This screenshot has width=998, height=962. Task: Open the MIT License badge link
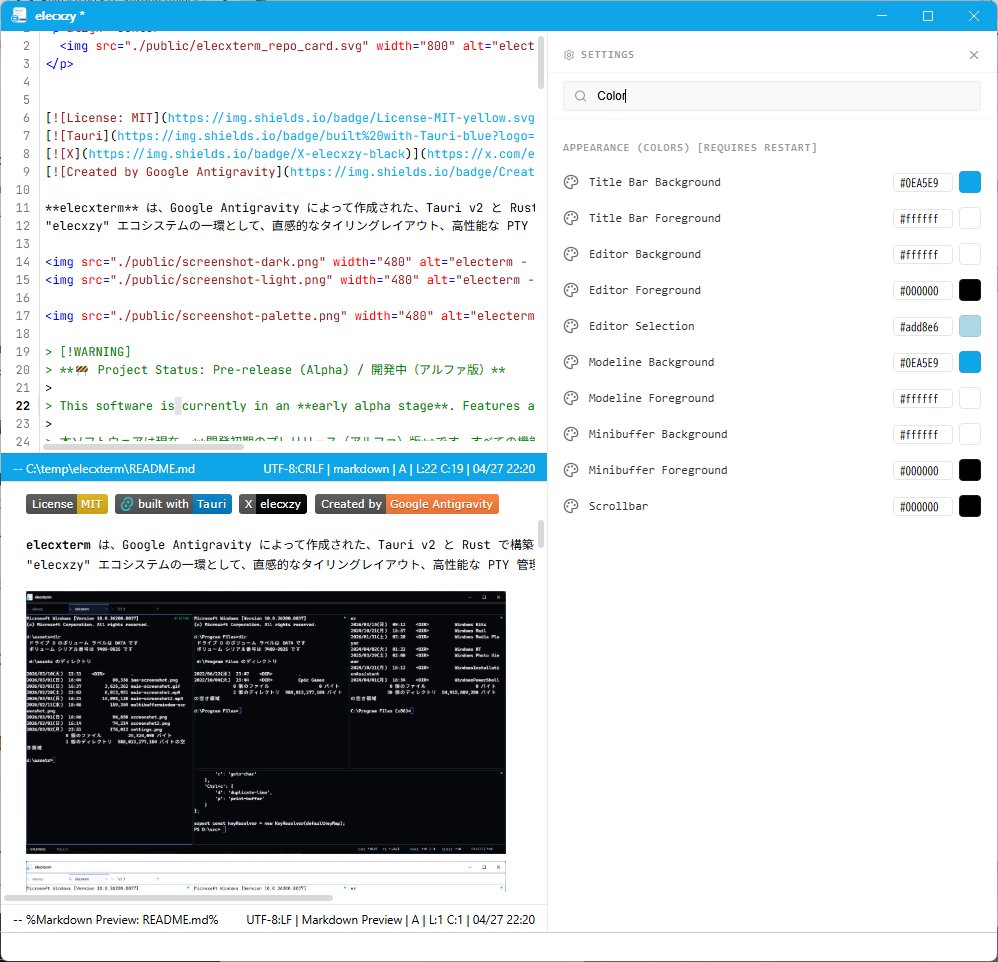(x=66, y=505)
